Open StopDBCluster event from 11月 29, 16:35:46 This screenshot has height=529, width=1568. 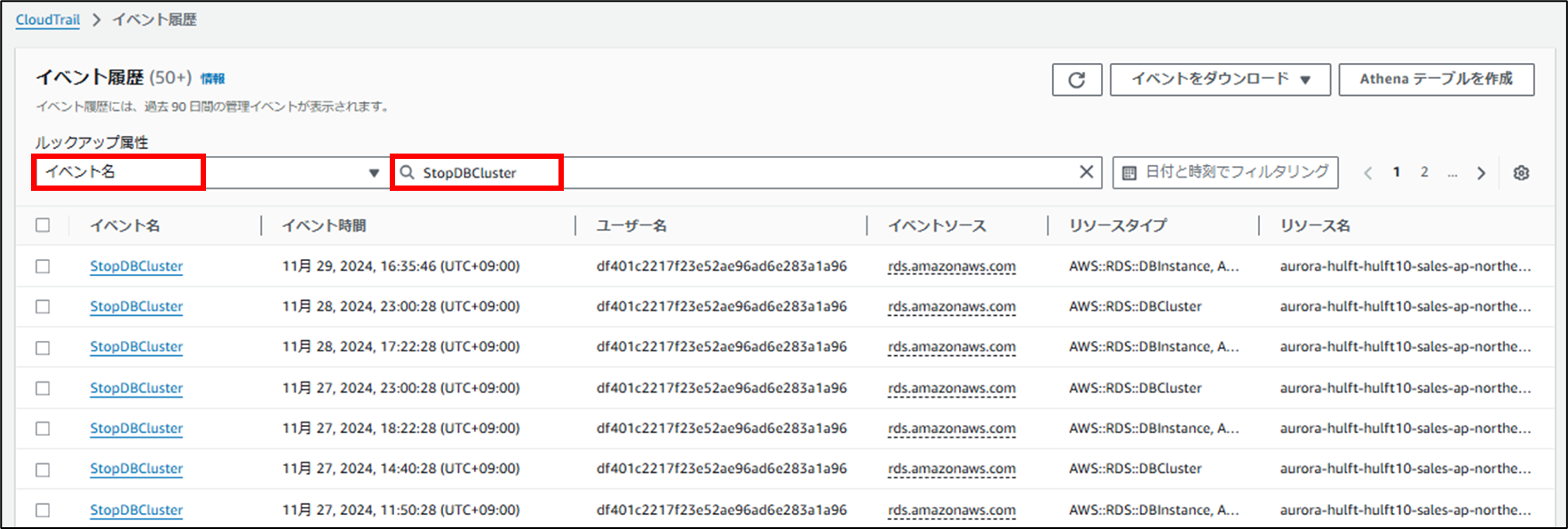(x=136, y=266)
